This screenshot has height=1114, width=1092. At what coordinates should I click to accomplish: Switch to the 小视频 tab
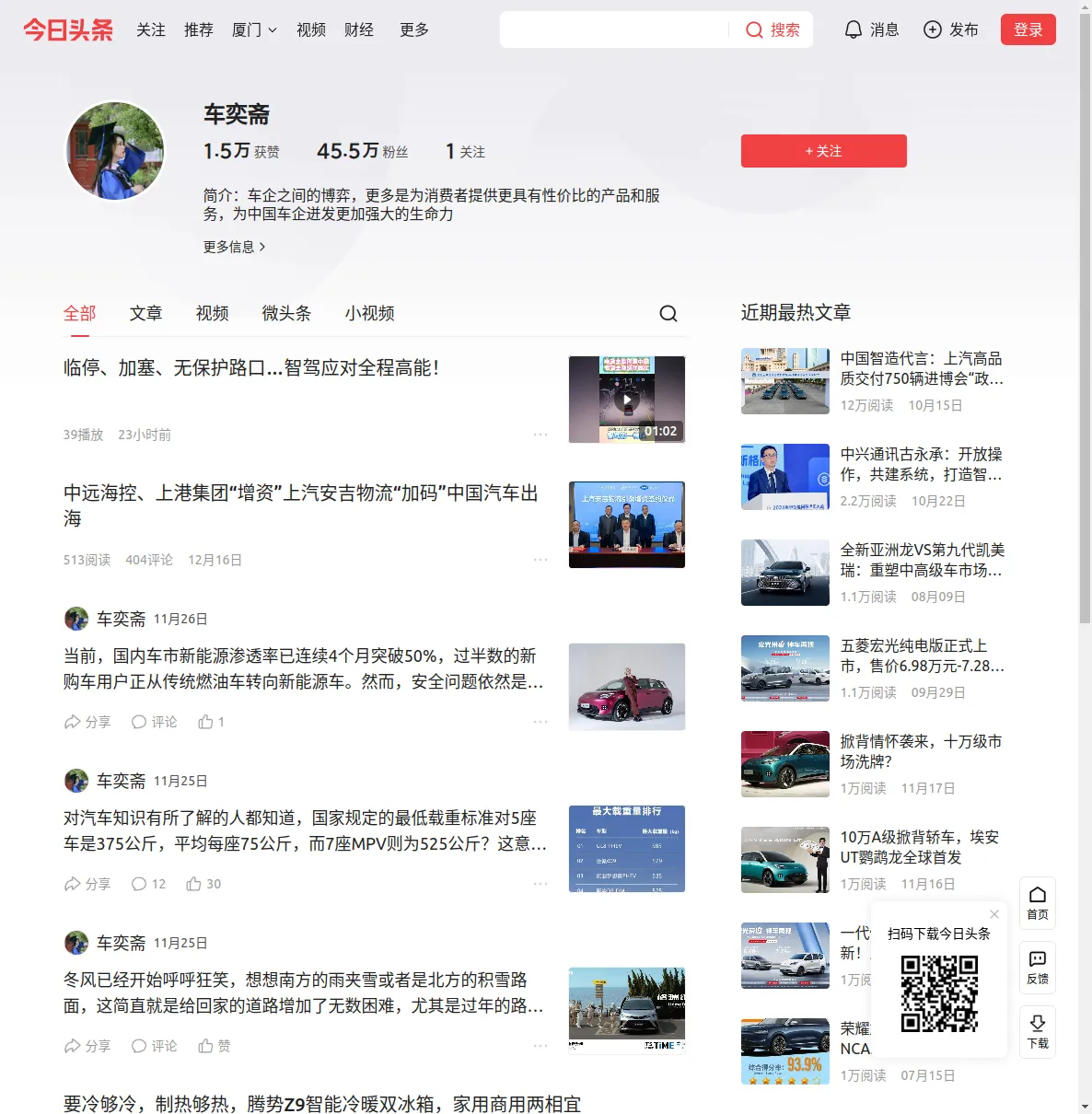point(370,313)
